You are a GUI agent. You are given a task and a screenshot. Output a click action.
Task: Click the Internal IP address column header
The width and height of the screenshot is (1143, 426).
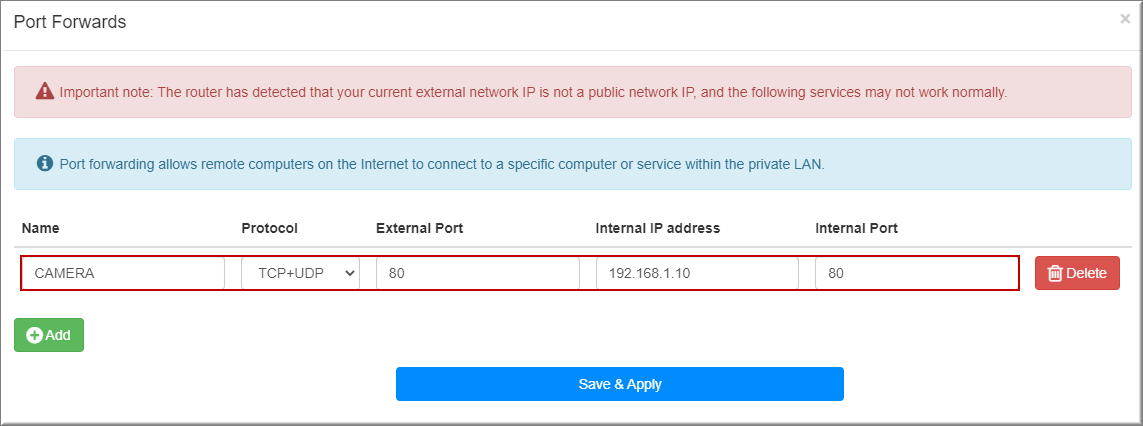(x=658, y=228)
